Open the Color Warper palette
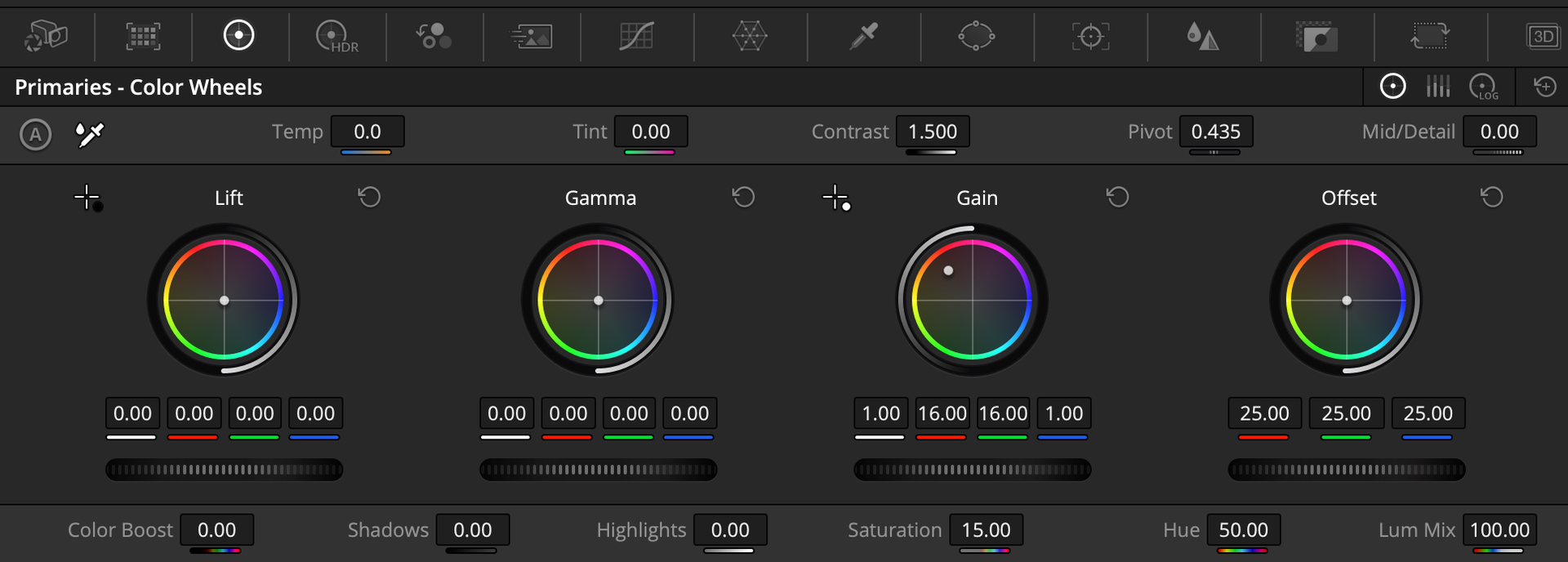Image resolution: width=1568 pixels, height=562 pixels. coord(750,36)
